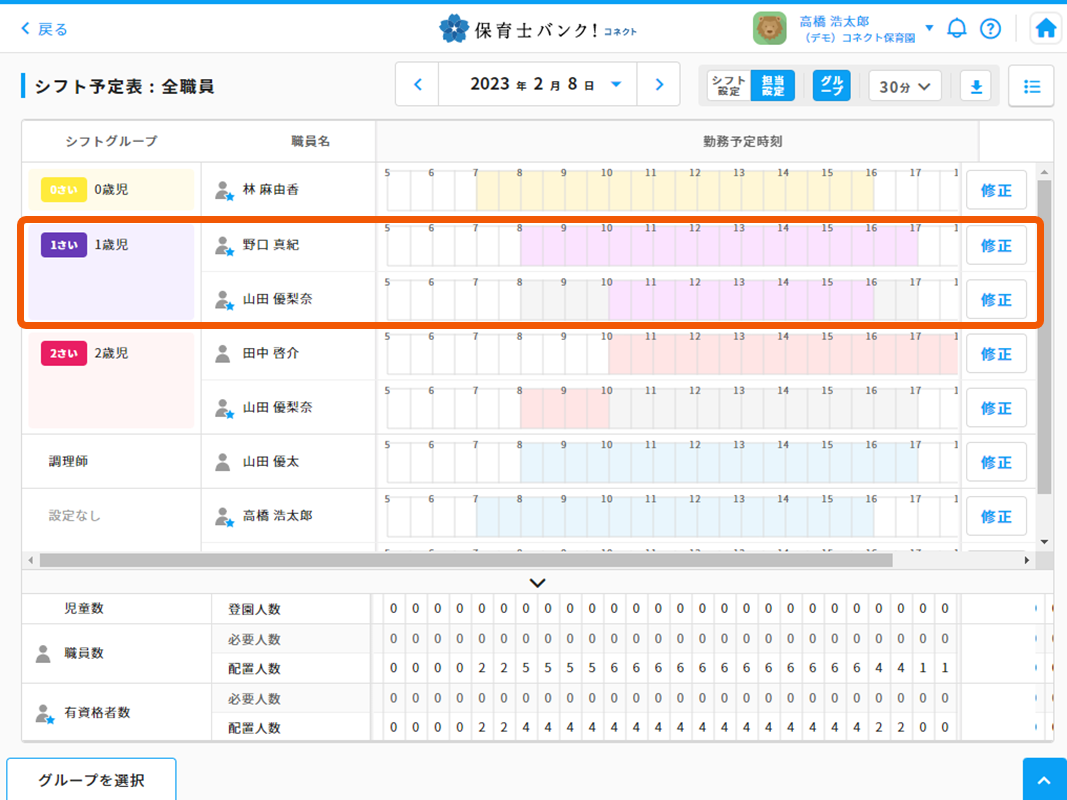
Task: Toggle the グループ grouping button
Action: pos(832,86)
